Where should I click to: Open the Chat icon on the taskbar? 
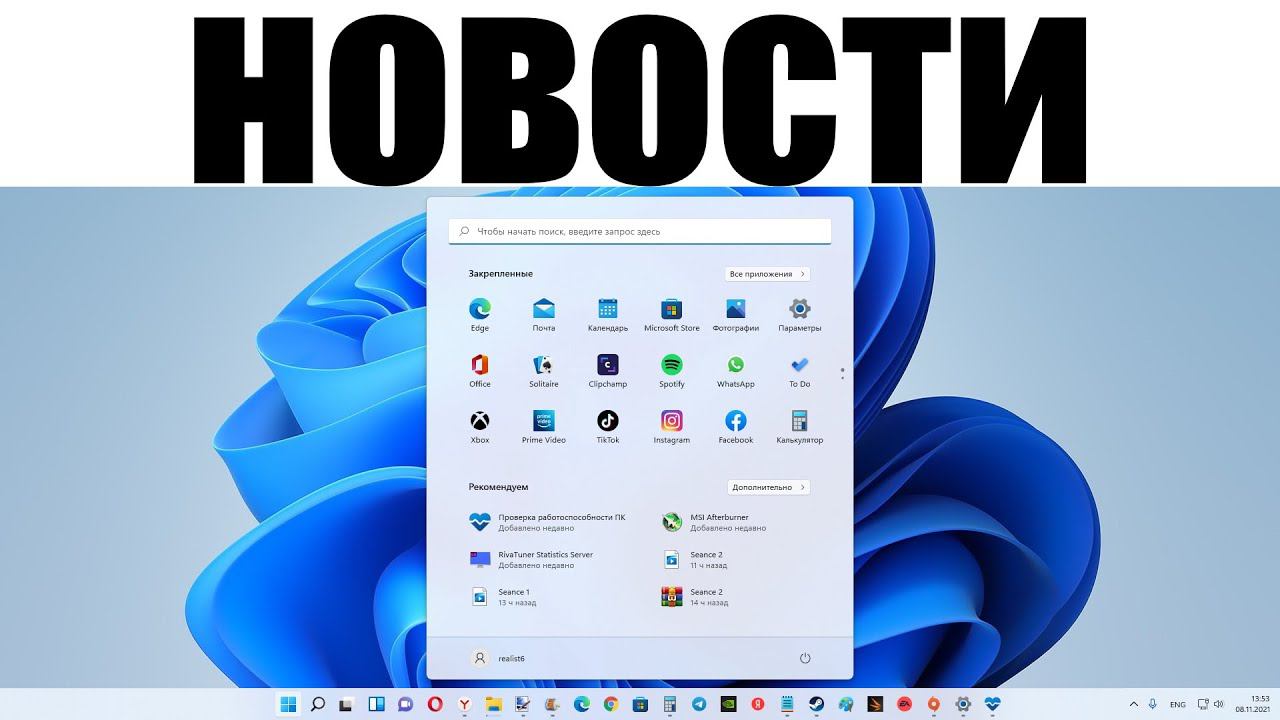(406, 704)
